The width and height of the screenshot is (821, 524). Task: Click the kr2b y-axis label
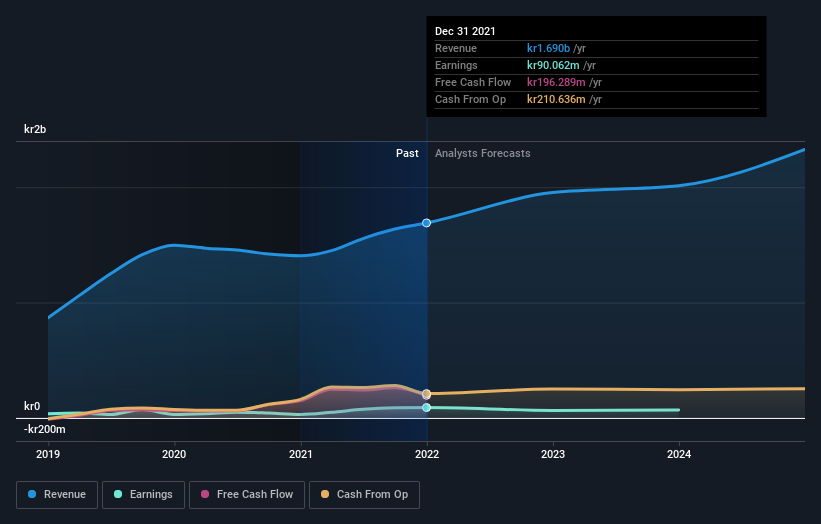click(35, 129)
